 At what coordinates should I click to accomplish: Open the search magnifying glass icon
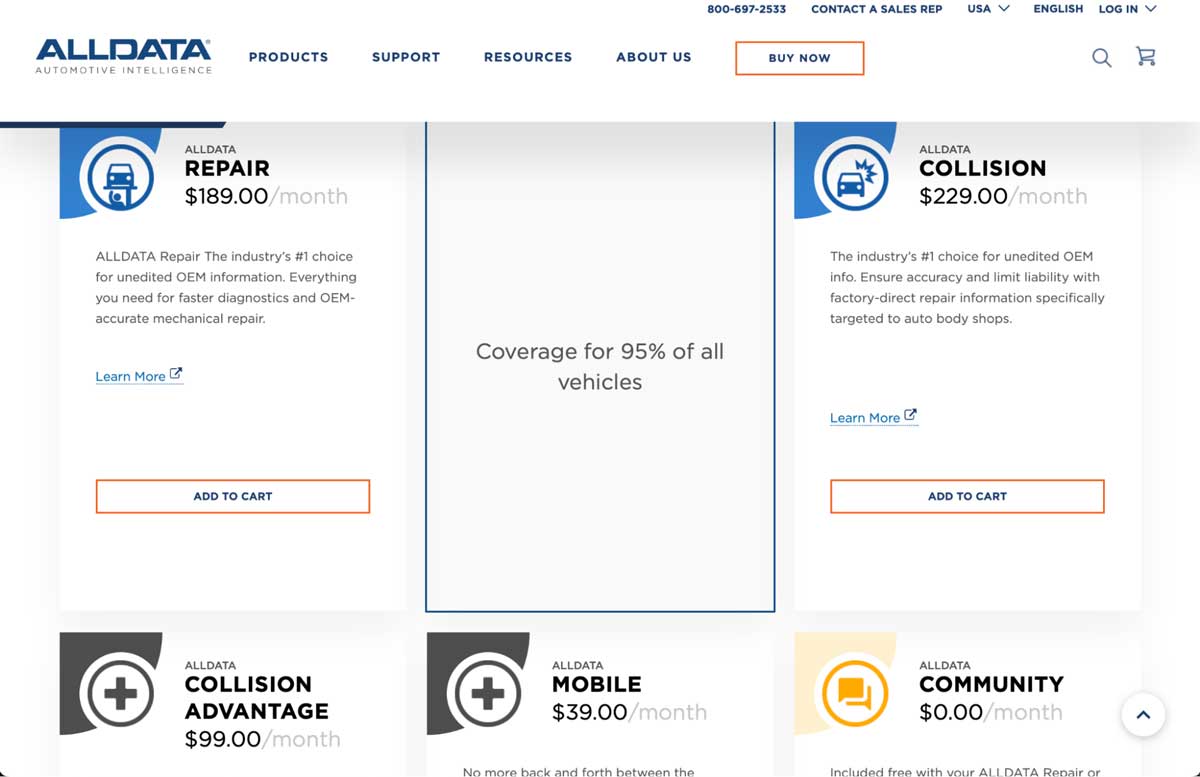pyautogui.click(x=1101, y=58)
